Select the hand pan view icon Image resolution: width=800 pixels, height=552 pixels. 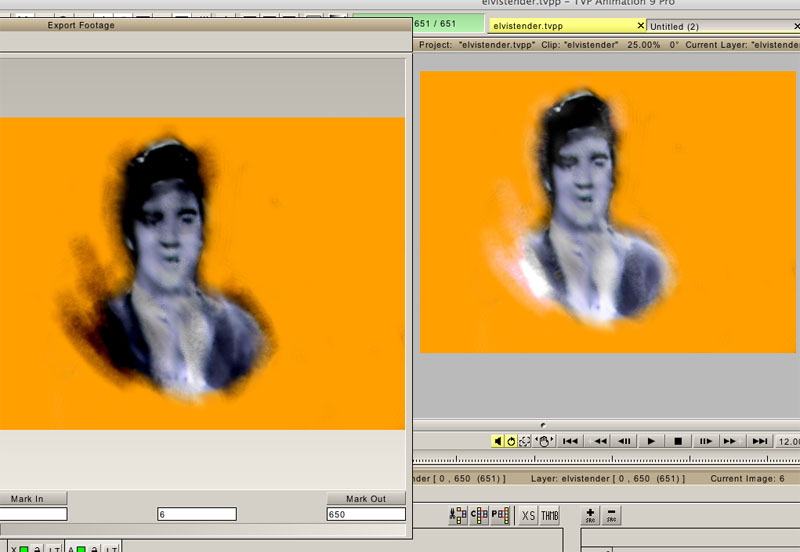(544, 441)
